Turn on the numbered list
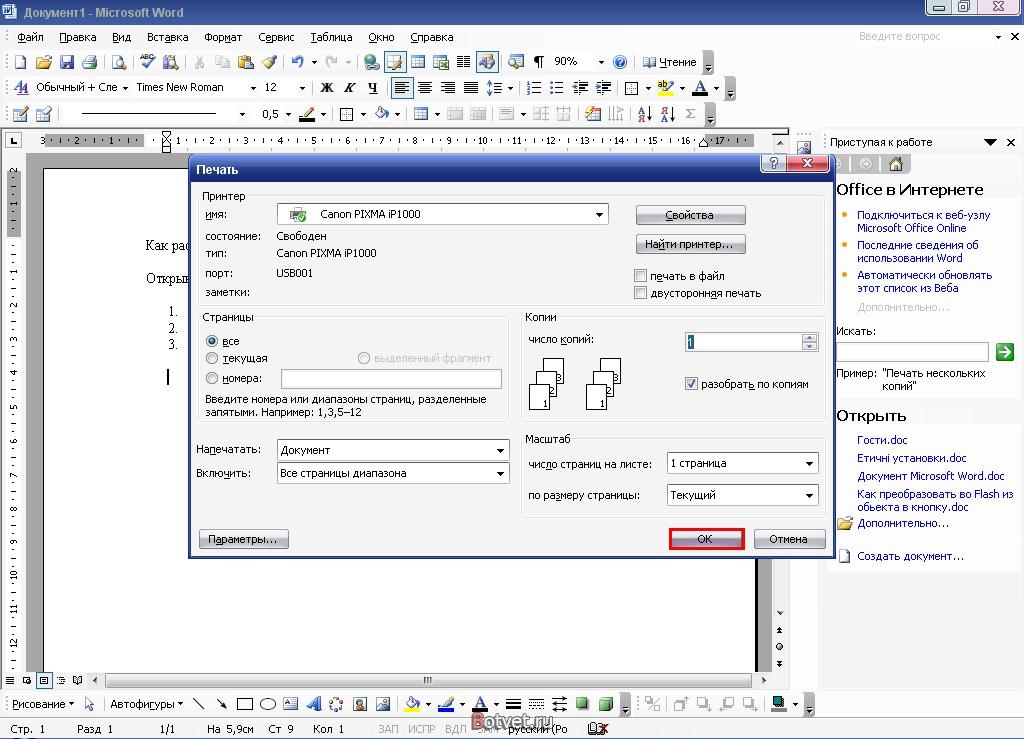1024x739 pixels. click(x=534, y=87)
